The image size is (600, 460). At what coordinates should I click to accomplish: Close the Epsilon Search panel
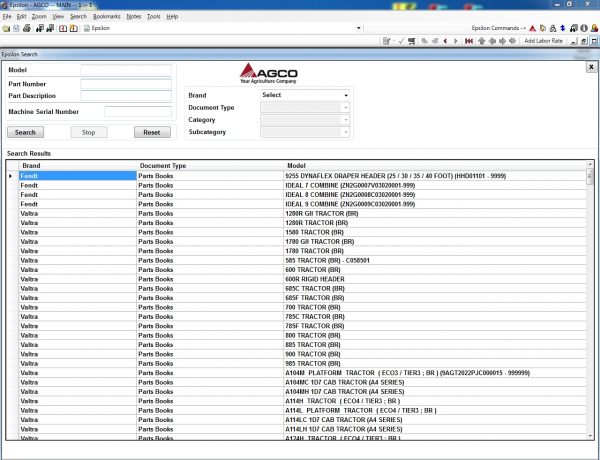pyautogui.click(x=591, y=67)
